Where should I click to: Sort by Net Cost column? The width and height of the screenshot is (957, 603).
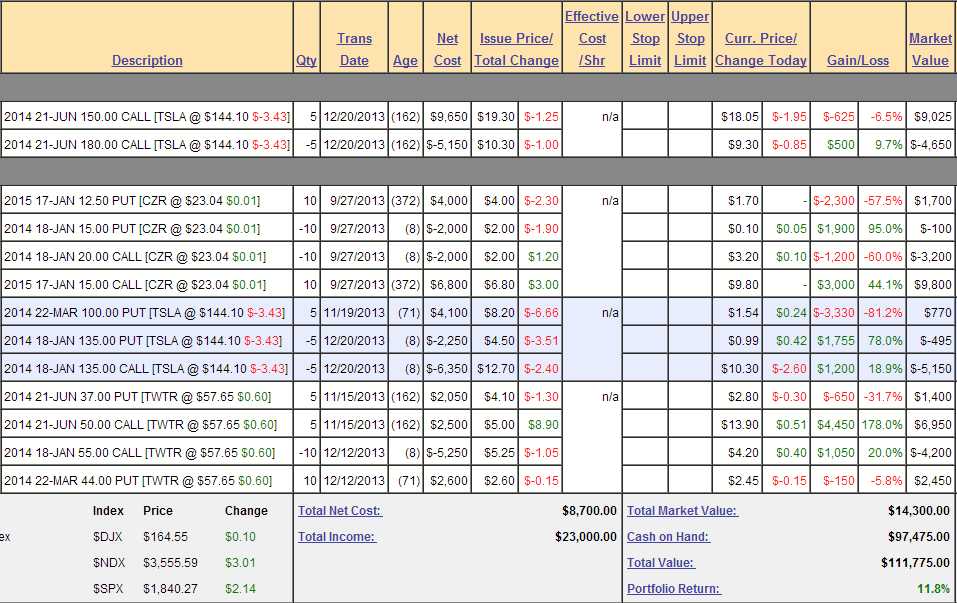[x=447, y=49]
